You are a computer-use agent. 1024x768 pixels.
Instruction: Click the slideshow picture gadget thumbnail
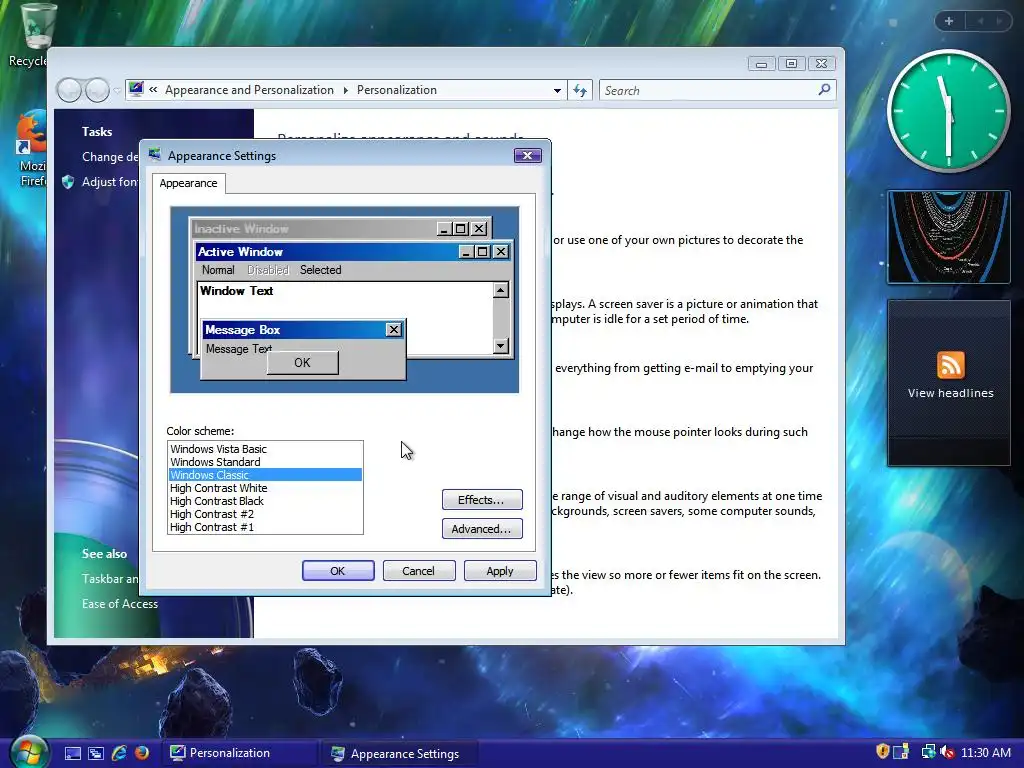coord(948,236)
